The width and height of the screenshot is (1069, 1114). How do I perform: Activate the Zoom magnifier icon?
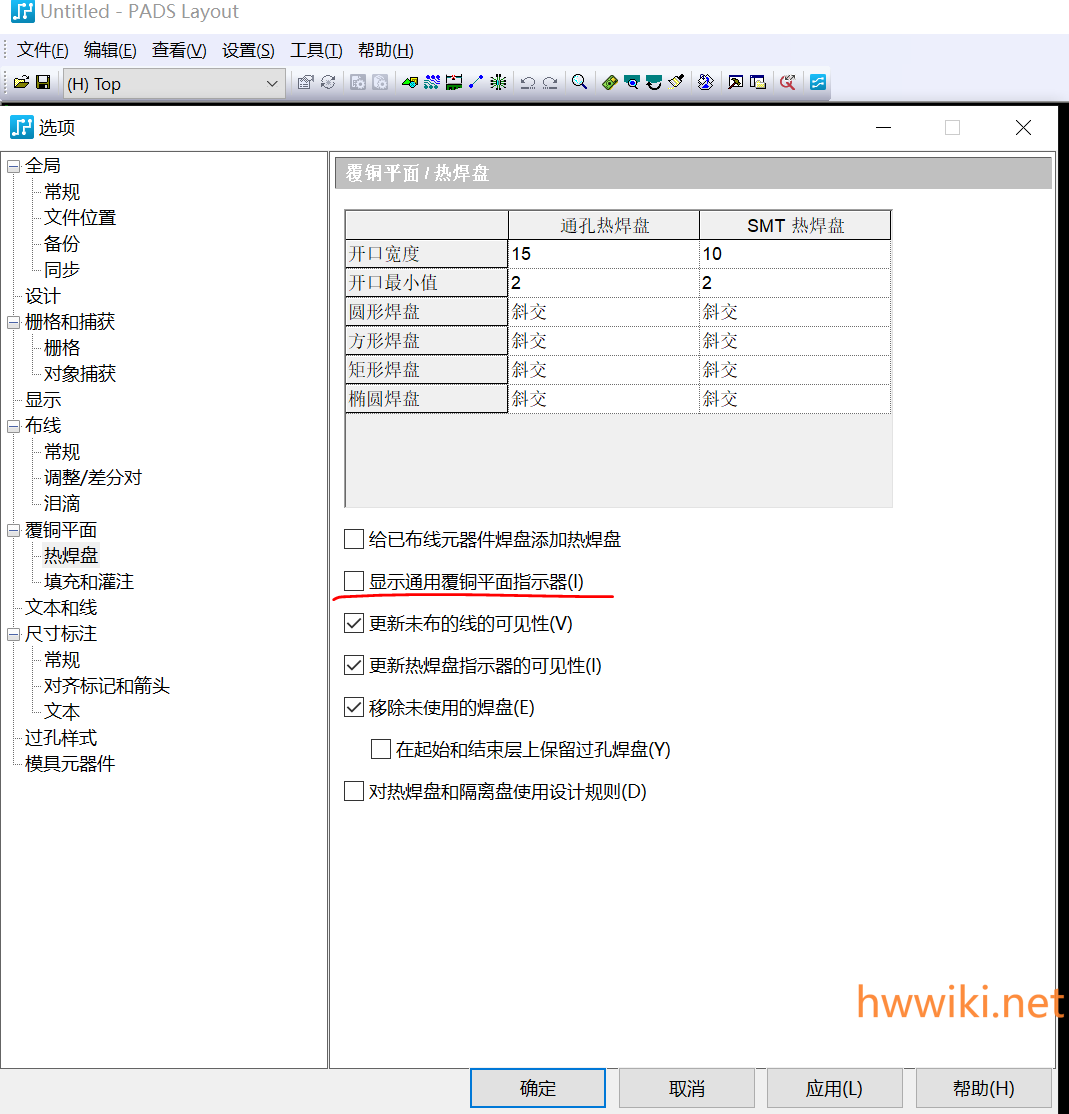(x=580, y=82)
